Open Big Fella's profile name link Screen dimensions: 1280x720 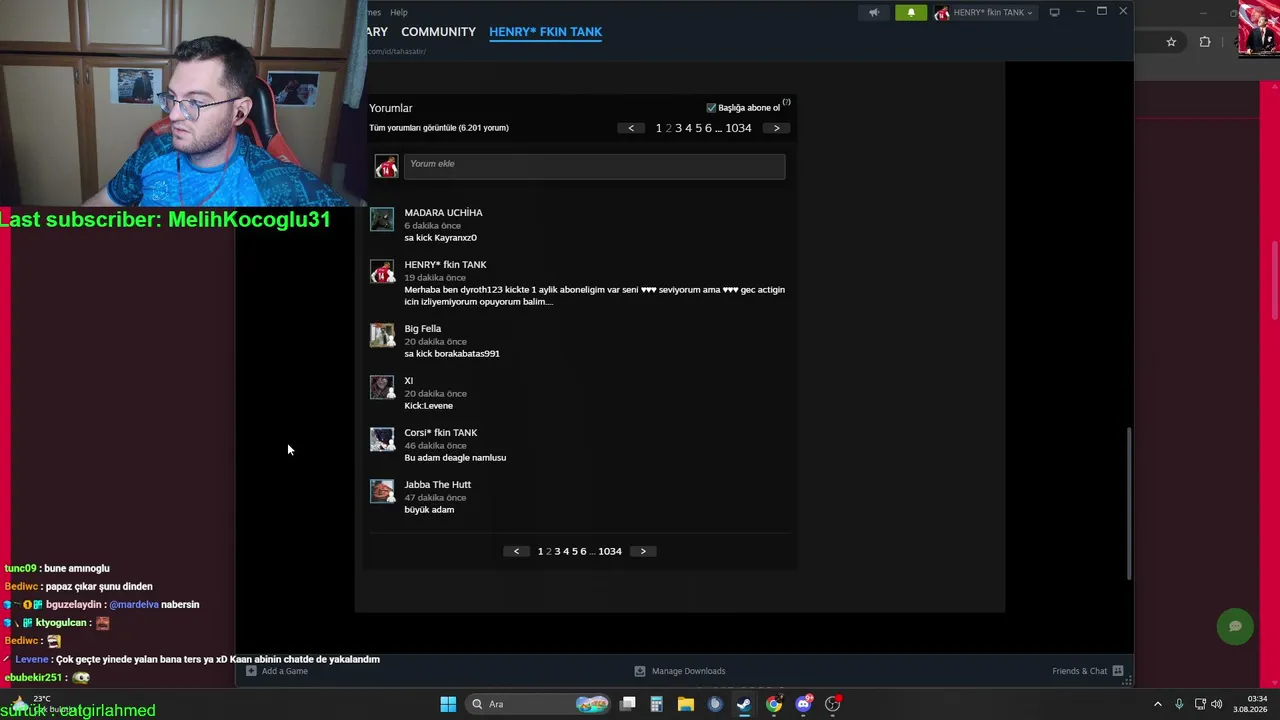422,329
